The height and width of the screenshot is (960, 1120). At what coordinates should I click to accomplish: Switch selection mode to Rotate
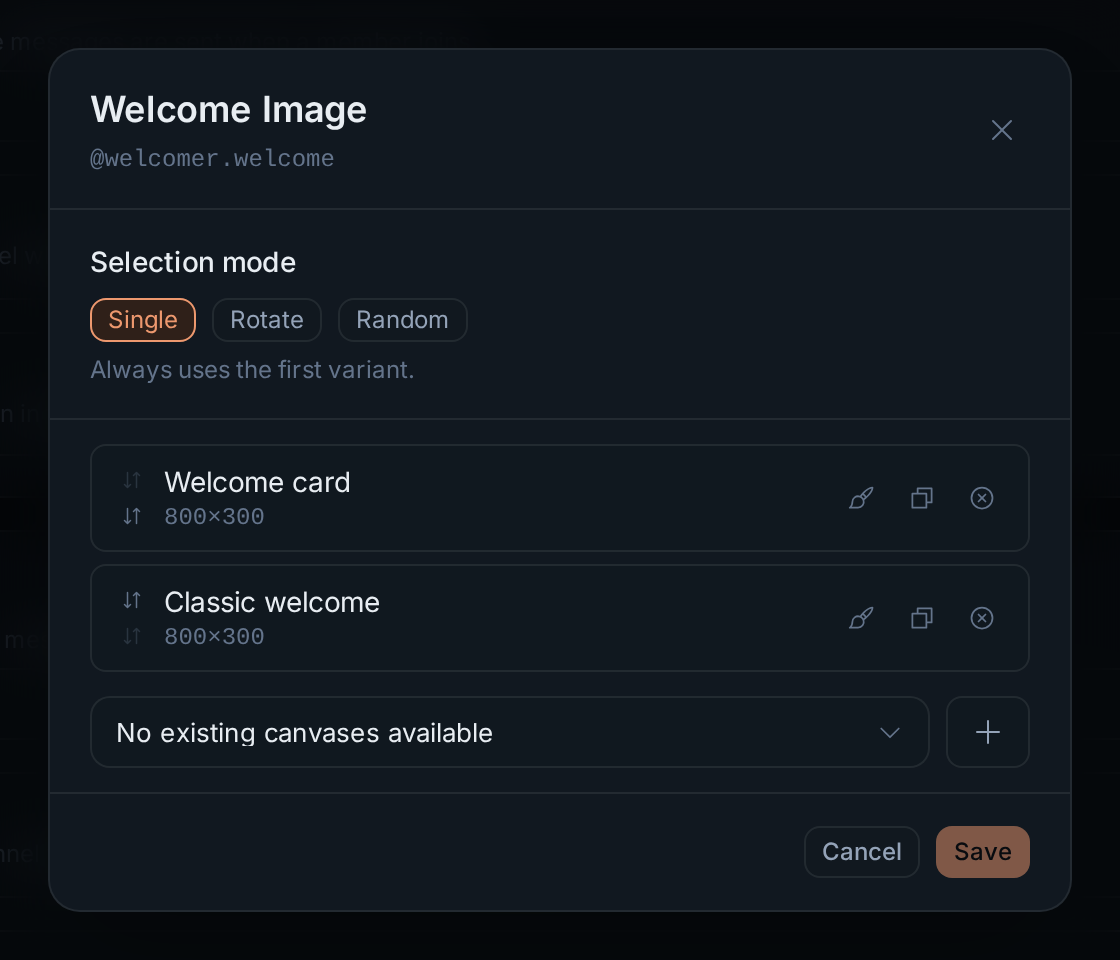coord(266,320)
